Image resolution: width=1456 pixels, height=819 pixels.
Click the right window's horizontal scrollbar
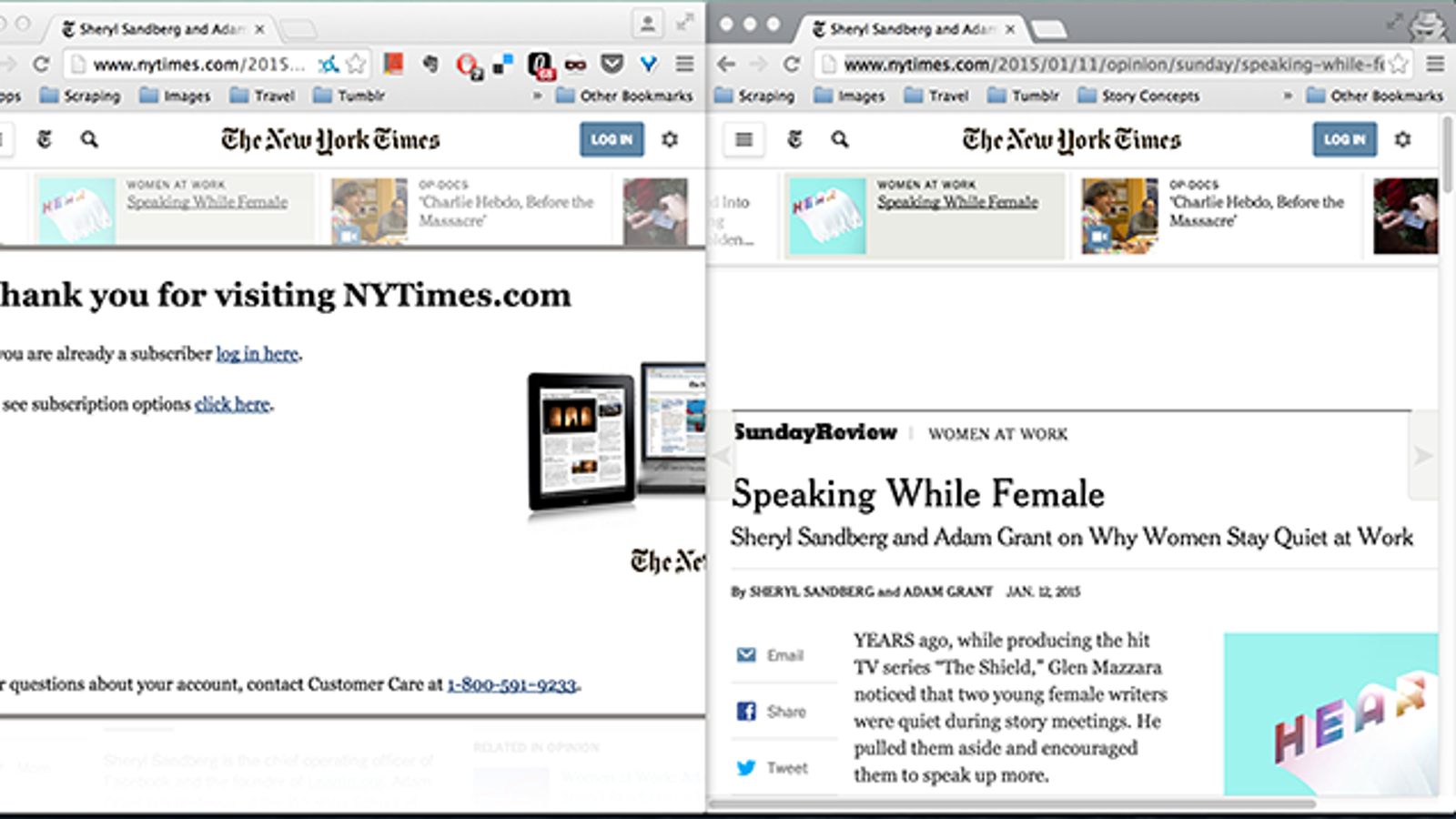tap(1013, 804)
